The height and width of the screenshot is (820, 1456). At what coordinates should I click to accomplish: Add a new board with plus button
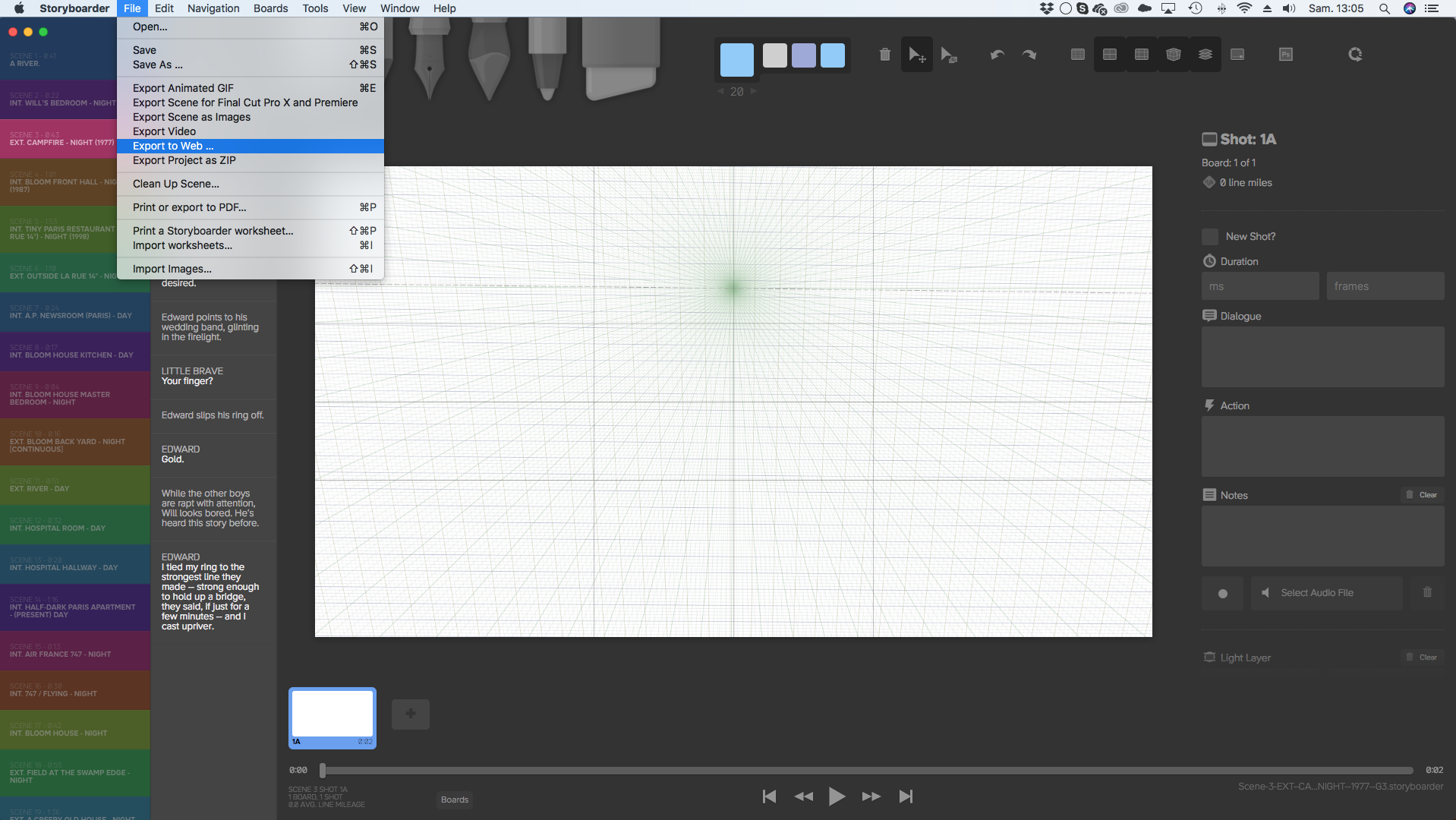[x=411, y=714]
